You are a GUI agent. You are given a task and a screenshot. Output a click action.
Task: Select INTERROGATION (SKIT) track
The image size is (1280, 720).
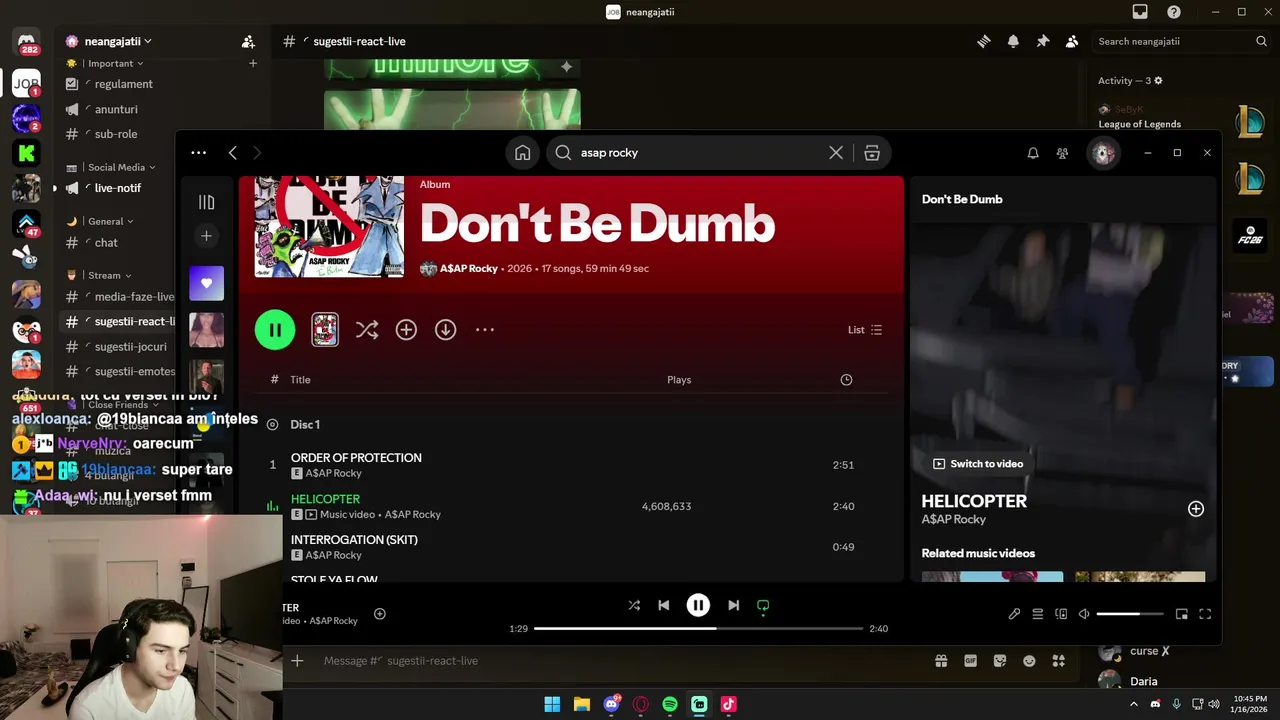(354, 540)
